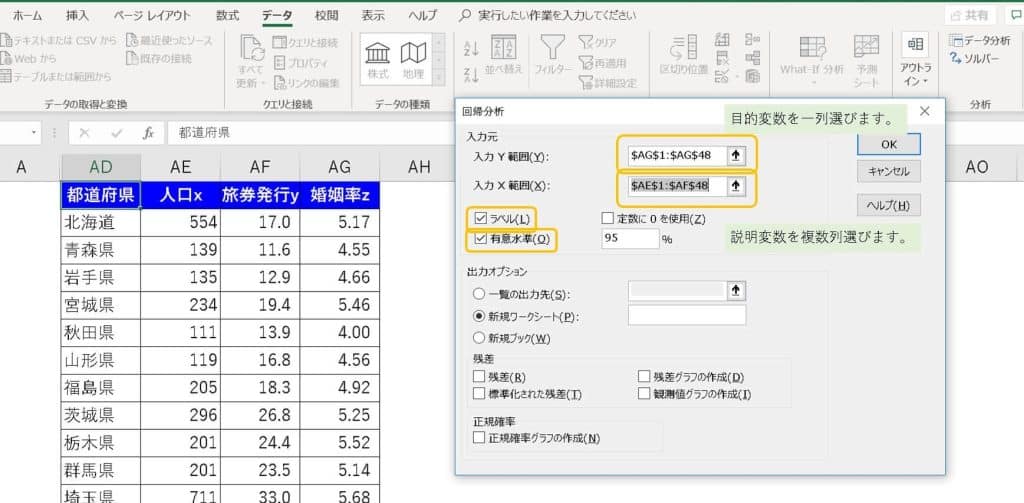Click the 入力 X 範囲 input field
1024x503 pixels.
[x=678, y=186]
